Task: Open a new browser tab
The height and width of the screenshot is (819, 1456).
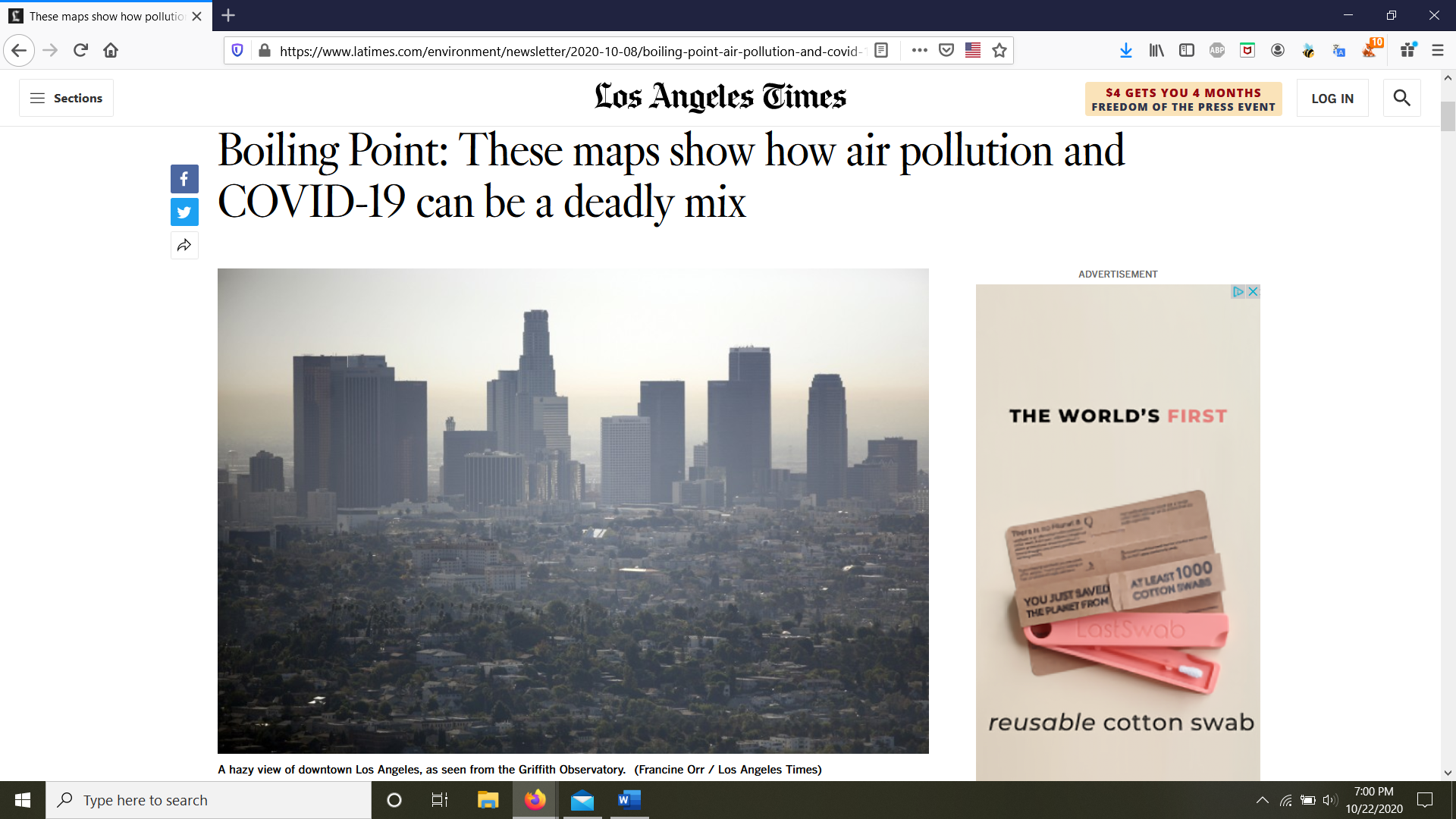Action: pyautogui.click(x=228, y=15)
